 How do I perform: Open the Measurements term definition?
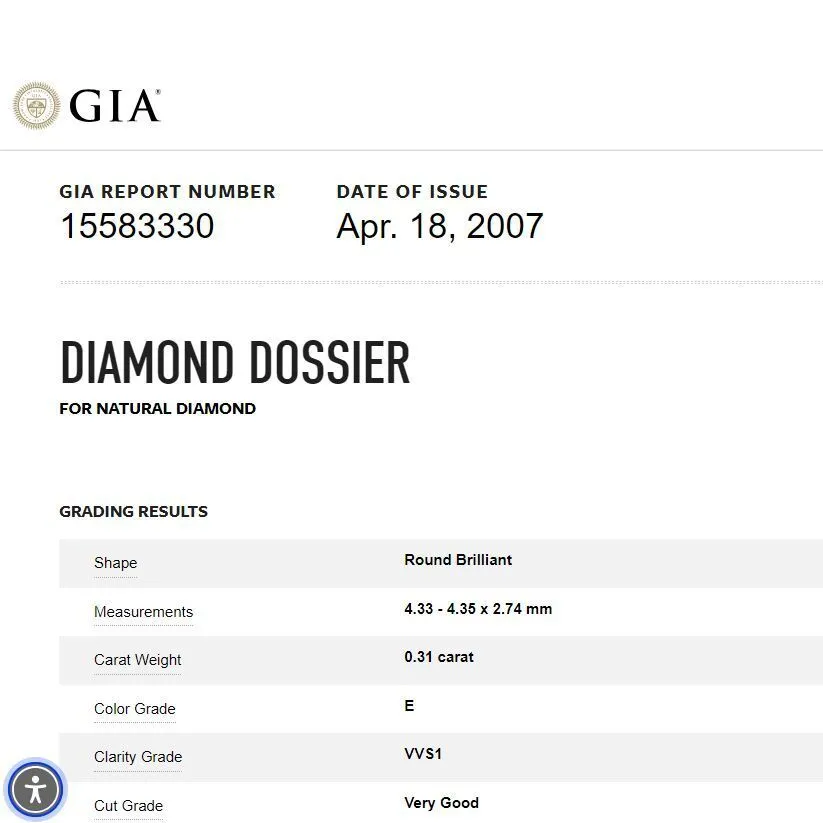point(143,612)
